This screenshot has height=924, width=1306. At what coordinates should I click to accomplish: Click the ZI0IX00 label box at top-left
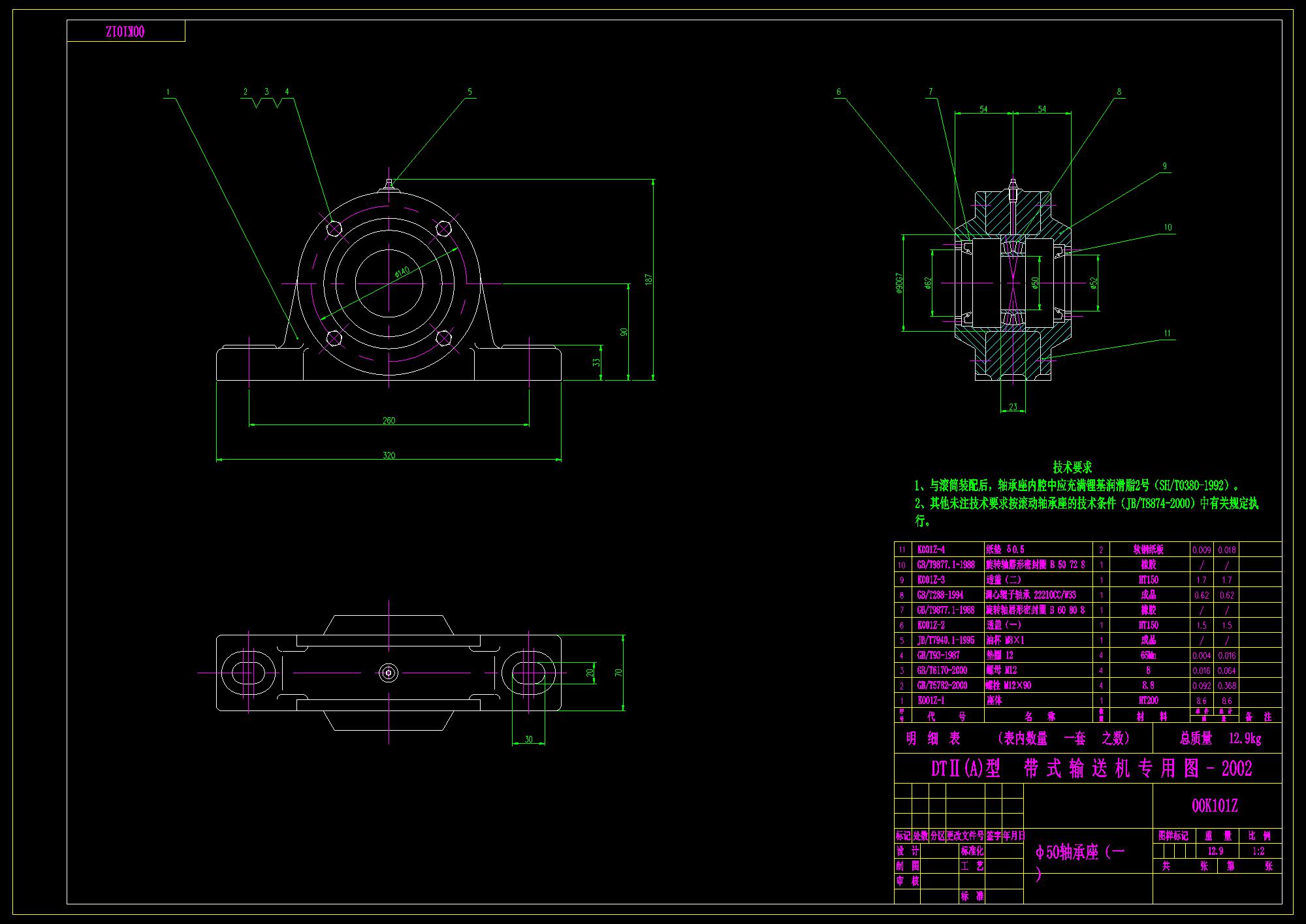(x=125, y=31)
